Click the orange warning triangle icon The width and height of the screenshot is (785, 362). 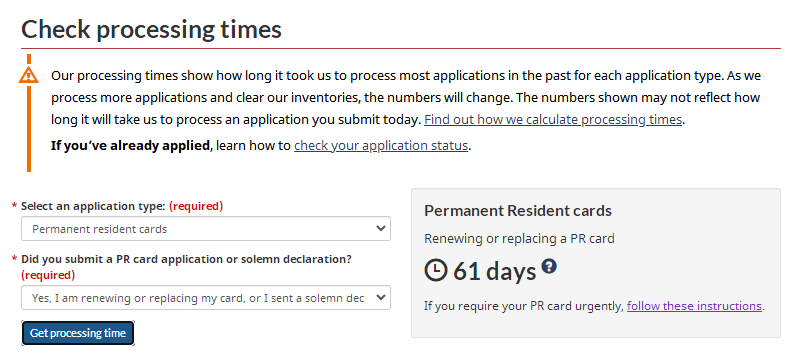[29, 75]
